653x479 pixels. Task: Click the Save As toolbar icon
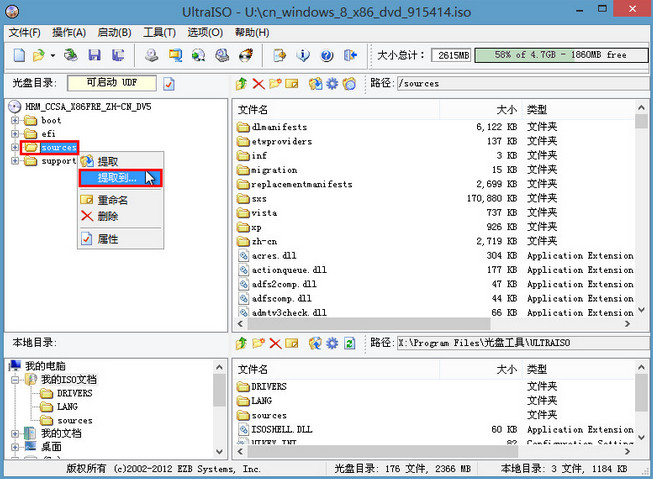tap(118, 55)
